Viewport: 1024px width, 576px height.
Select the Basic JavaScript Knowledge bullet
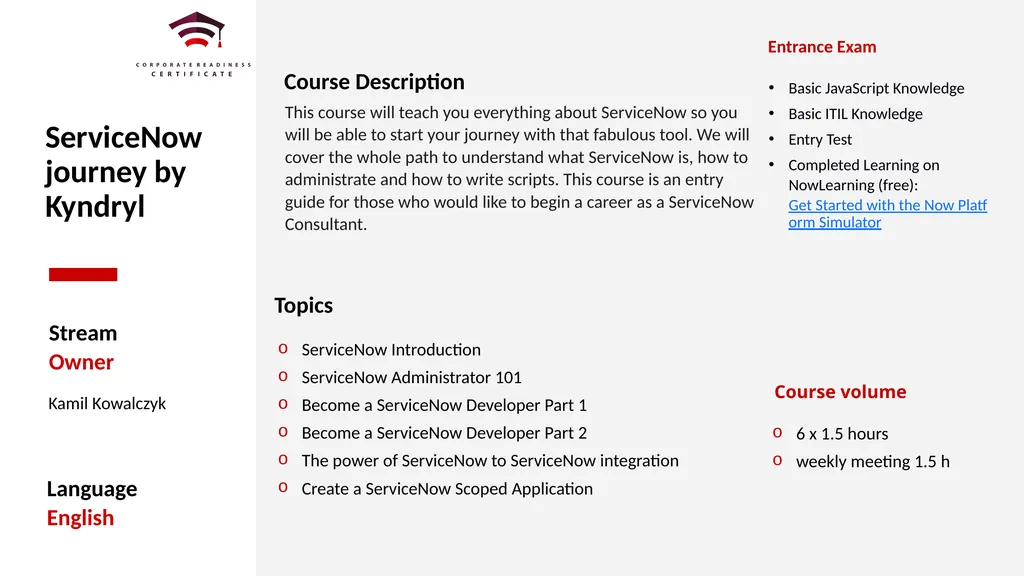(876, 88)
